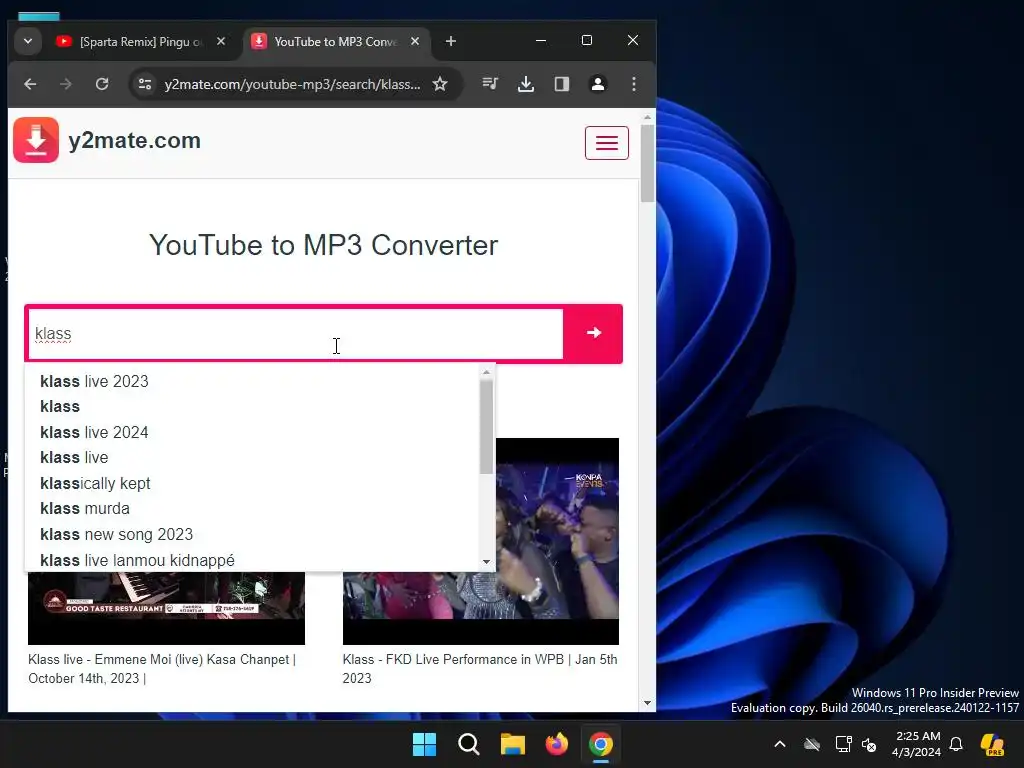This screenshot has height=768, width=1024.
Task: Open Klass live Emmene Moi title link
Action: click(162, 669)
